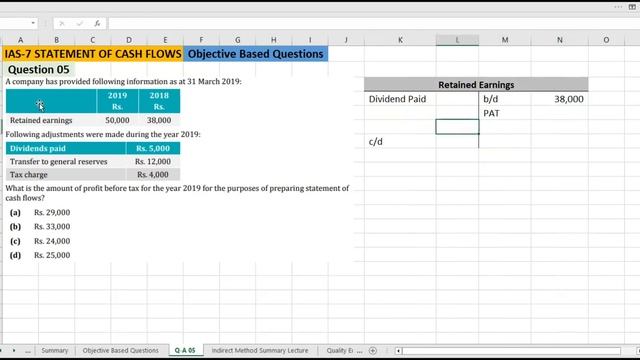This screenshot has height=360, width=640.
Task: Click the 'Rs. 4,000' tax value
Action: point(153,175)
